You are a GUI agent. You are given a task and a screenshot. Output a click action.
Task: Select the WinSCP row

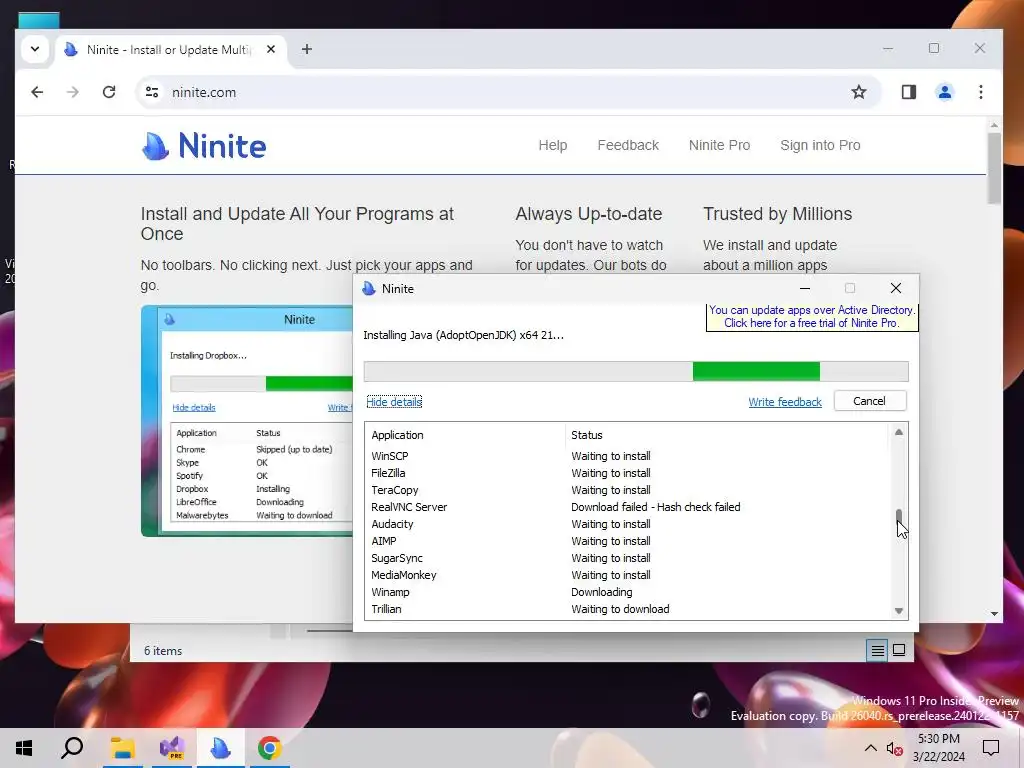pos(627,456)
